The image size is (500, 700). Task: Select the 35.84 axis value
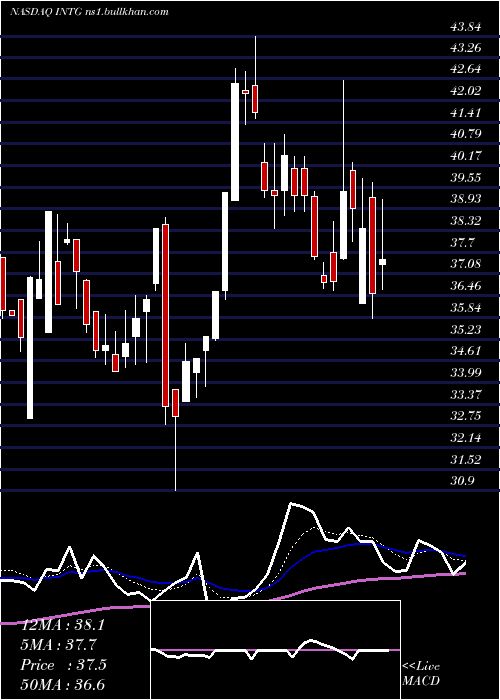pyautogui.click(x=466, y=308)
